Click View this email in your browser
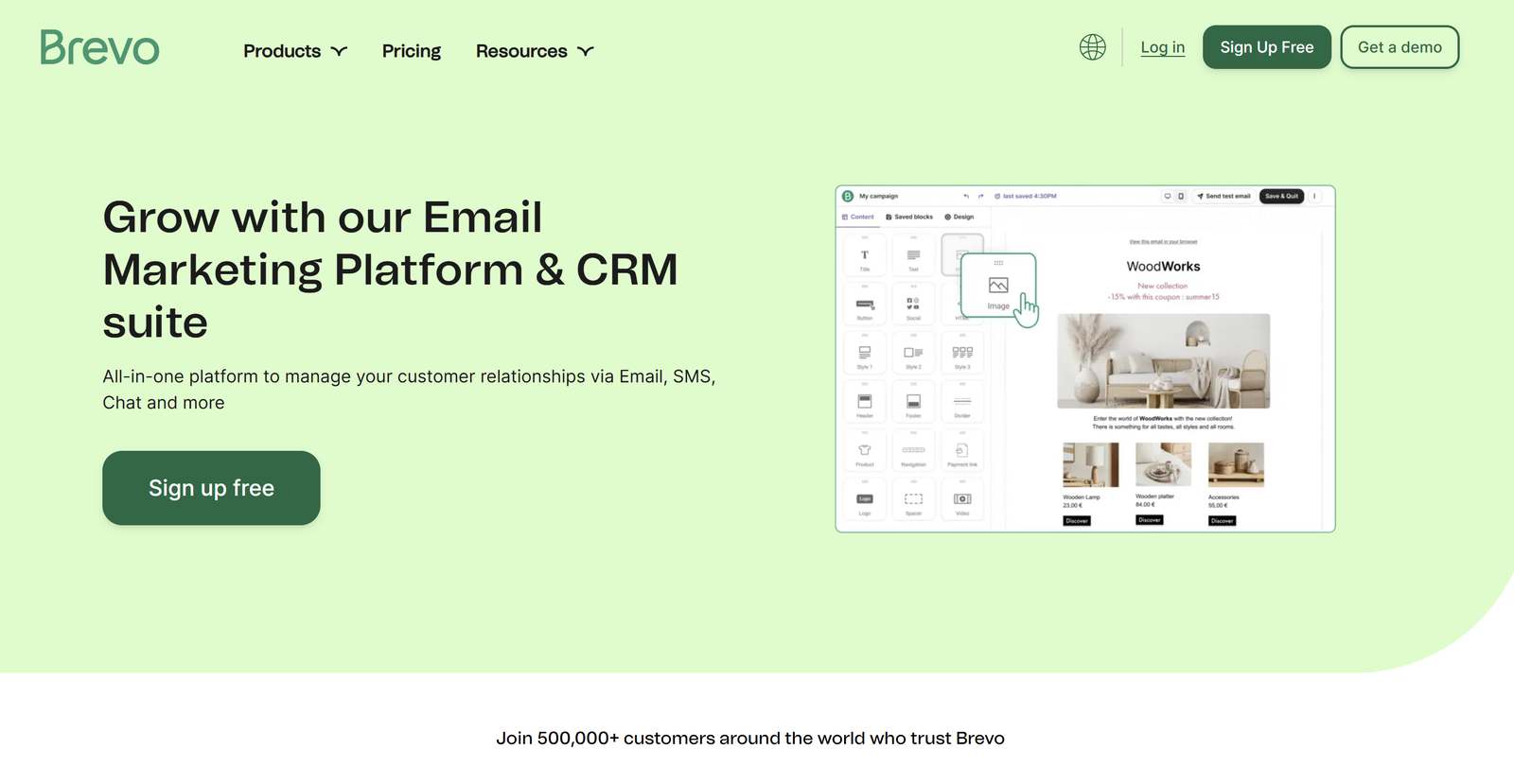The height and width of the screenshot is (784, 1514). (1163, 242)
